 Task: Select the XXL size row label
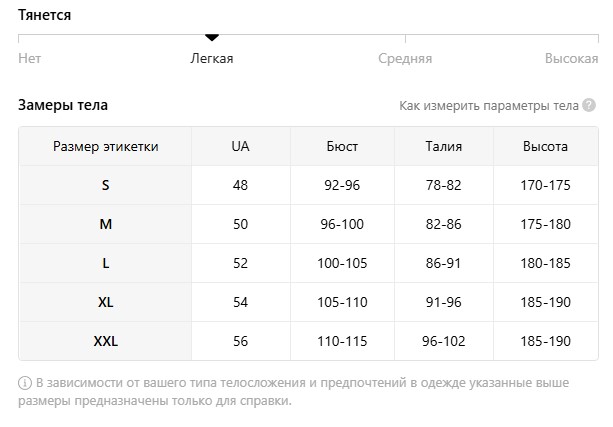[106, 341]
